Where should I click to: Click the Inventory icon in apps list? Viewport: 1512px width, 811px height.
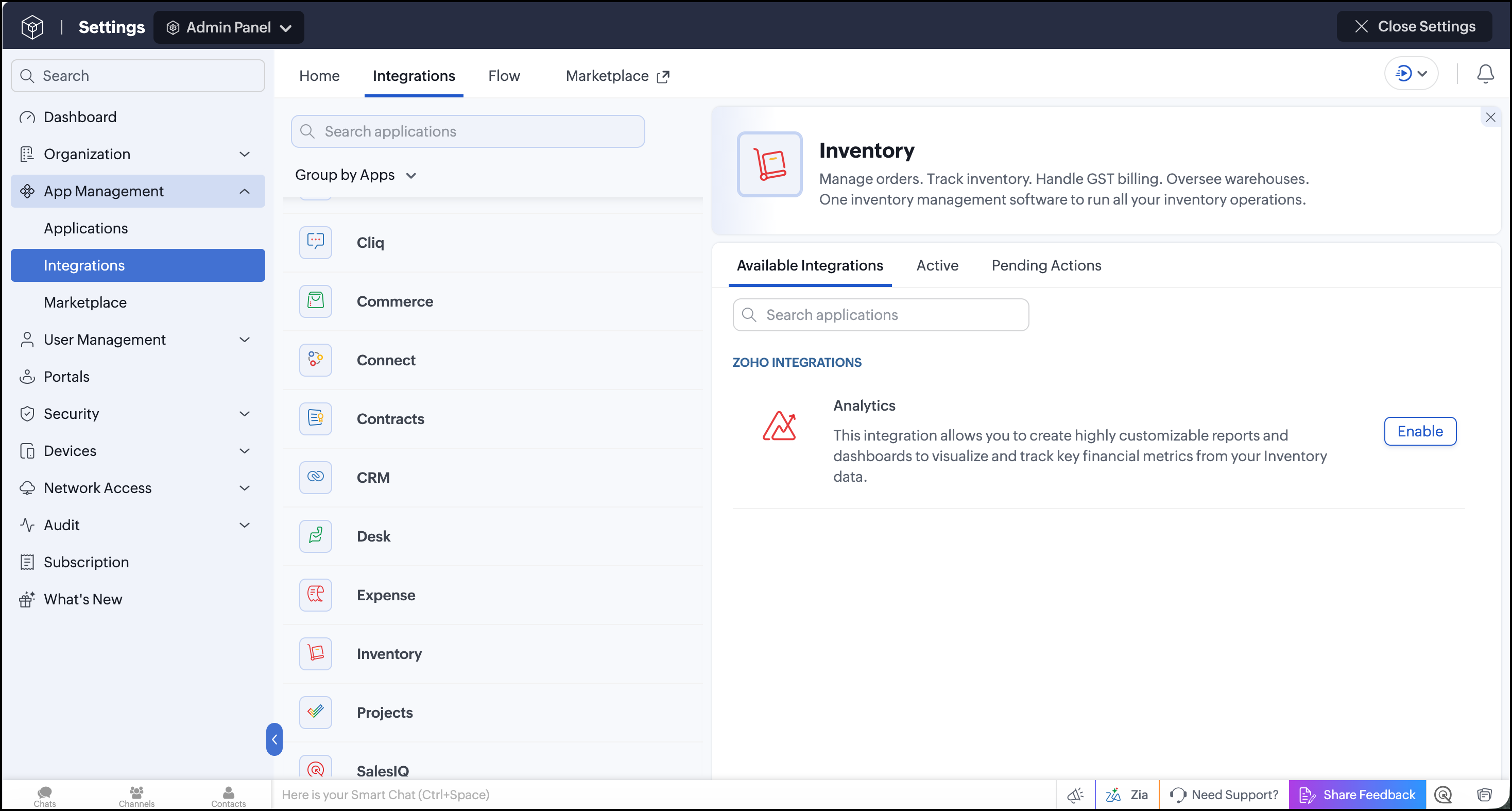316,654
